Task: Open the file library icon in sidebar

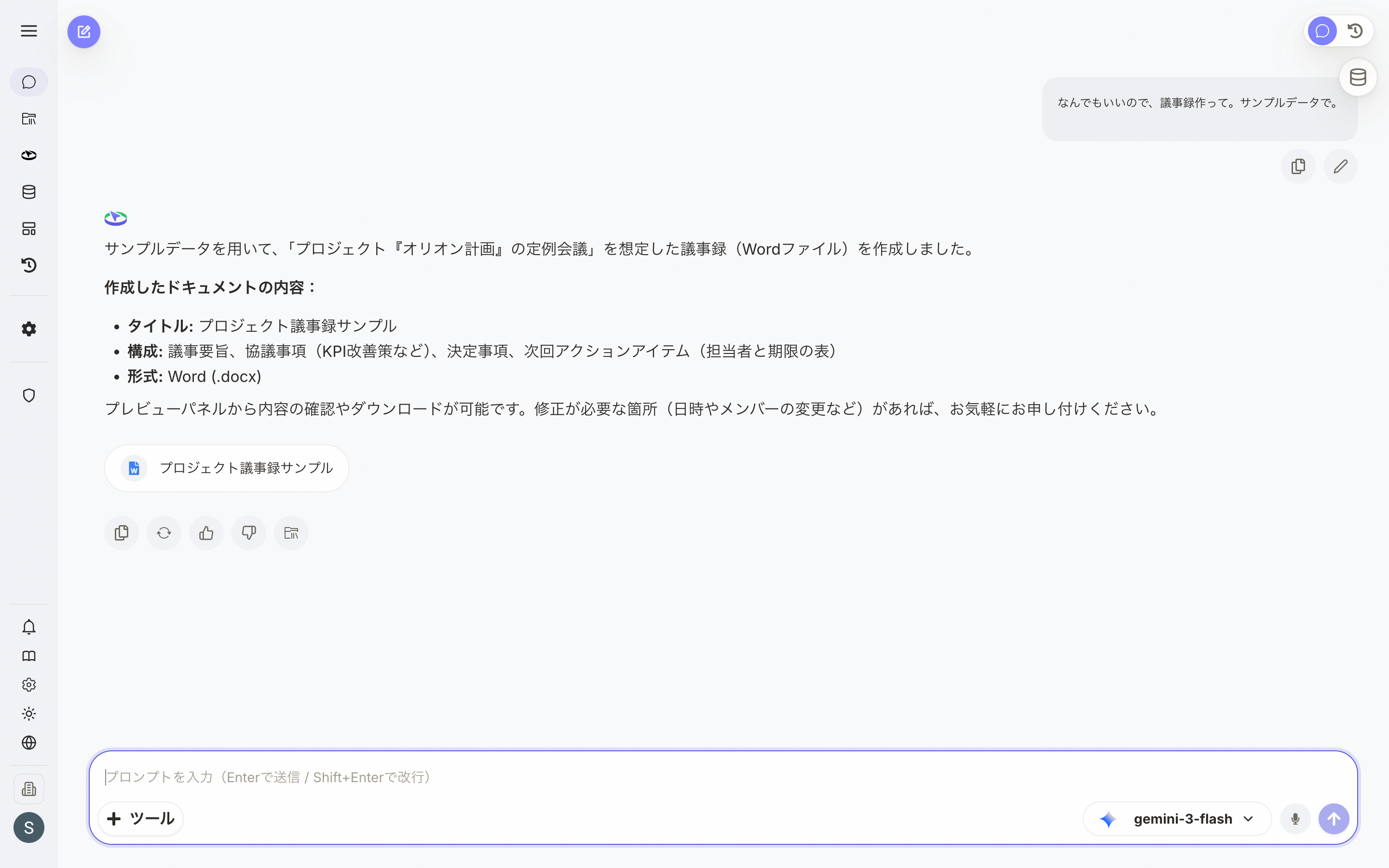Action: (x=29, y=119)
